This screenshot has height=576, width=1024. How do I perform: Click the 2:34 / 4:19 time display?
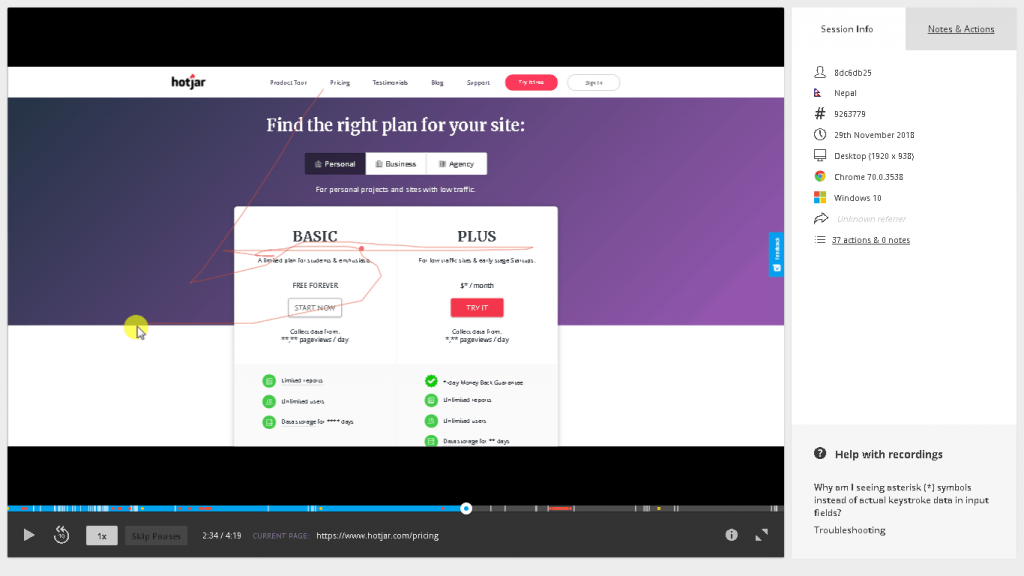(221, 536)
